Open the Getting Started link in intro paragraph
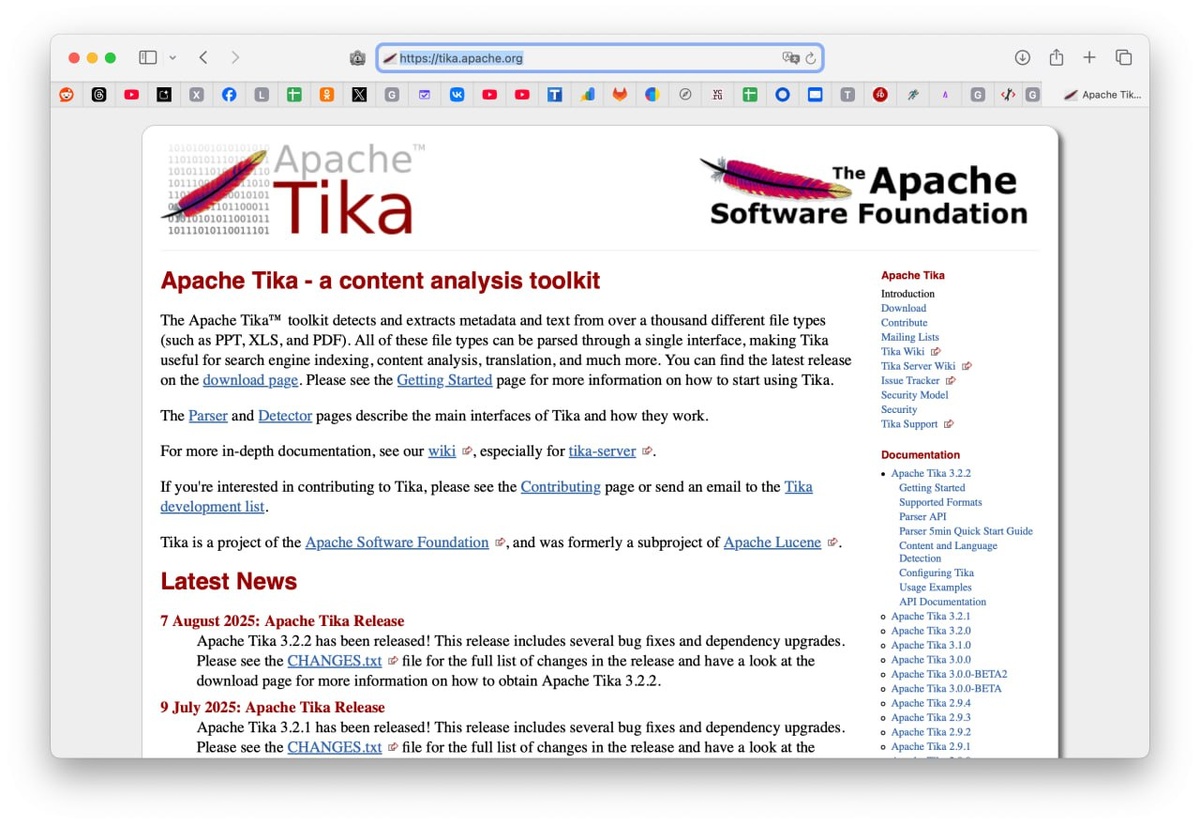The height and width of the screenshot is (825, 1200). point(444,380)
